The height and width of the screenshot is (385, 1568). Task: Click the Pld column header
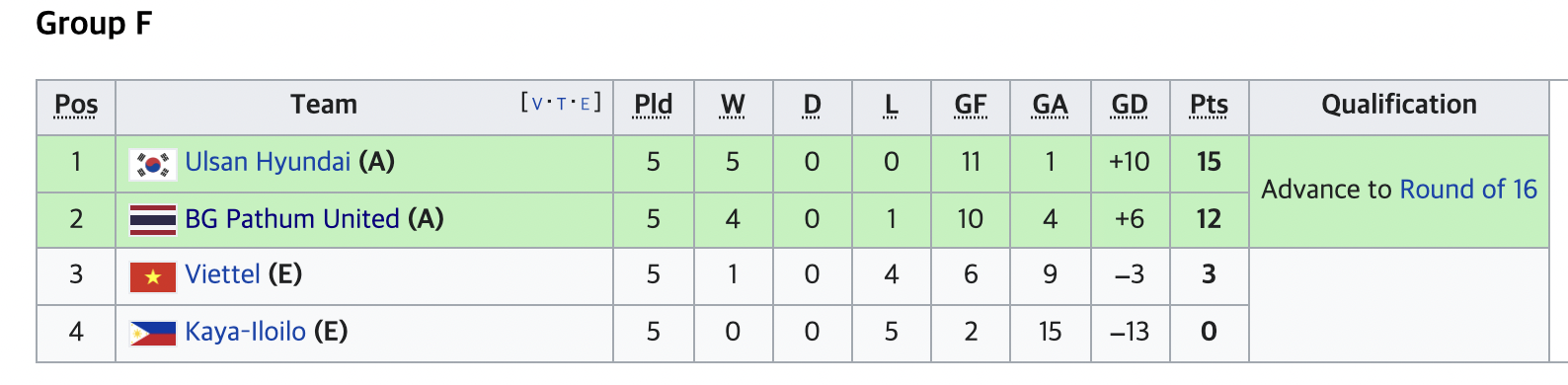(x=654, y=105)
